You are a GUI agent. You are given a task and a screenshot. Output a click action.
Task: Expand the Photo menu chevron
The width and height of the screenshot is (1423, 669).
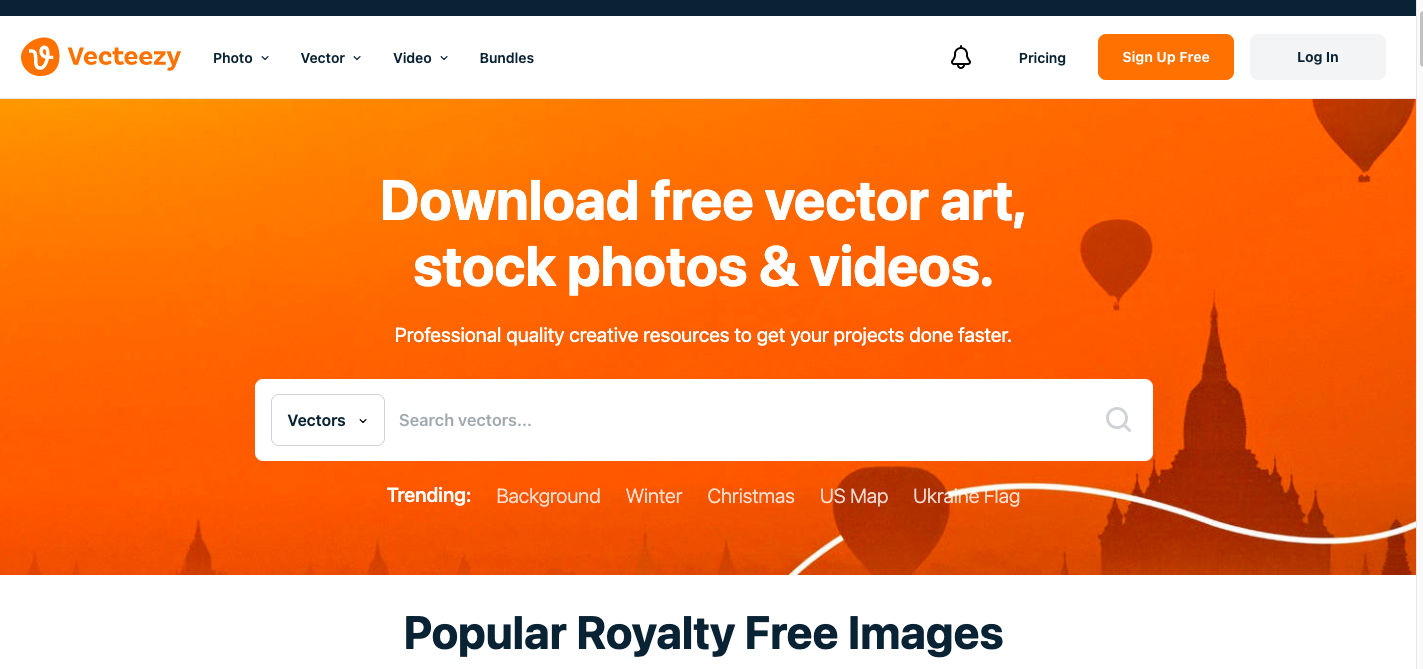point(265,58)
